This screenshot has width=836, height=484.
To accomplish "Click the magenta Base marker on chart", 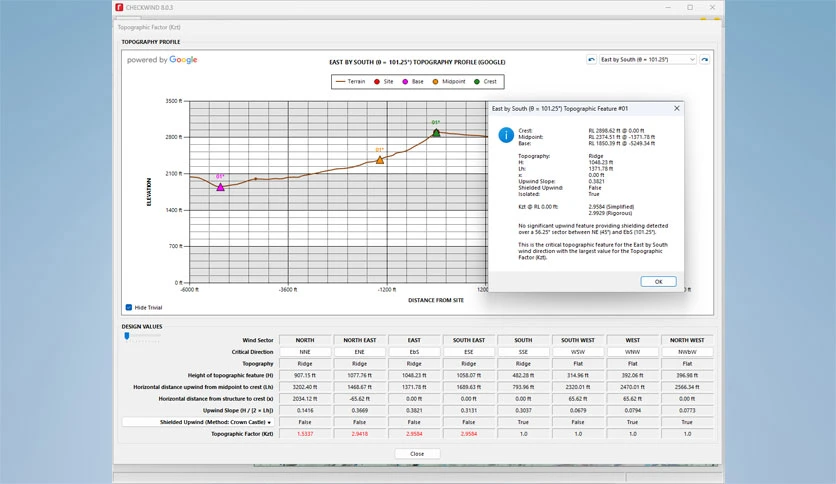I will tap(220, 187).
